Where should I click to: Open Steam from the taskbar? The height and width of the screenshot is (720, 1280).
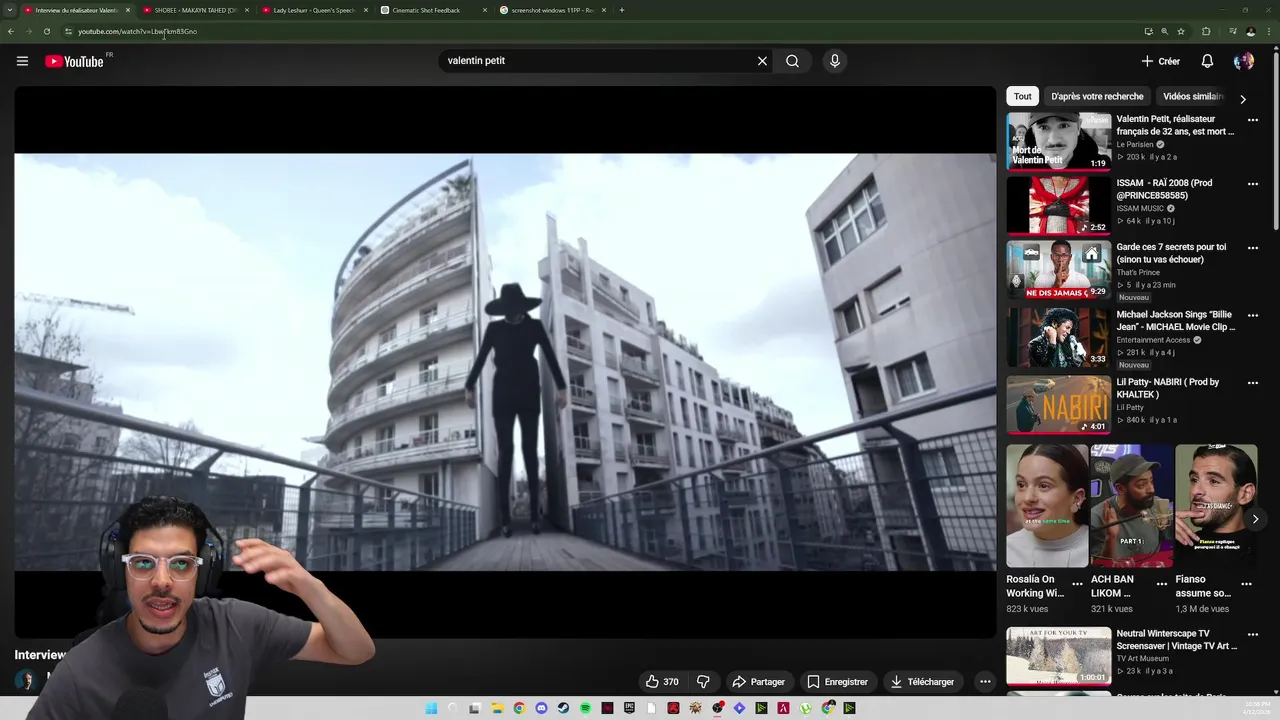coord(563,708)
